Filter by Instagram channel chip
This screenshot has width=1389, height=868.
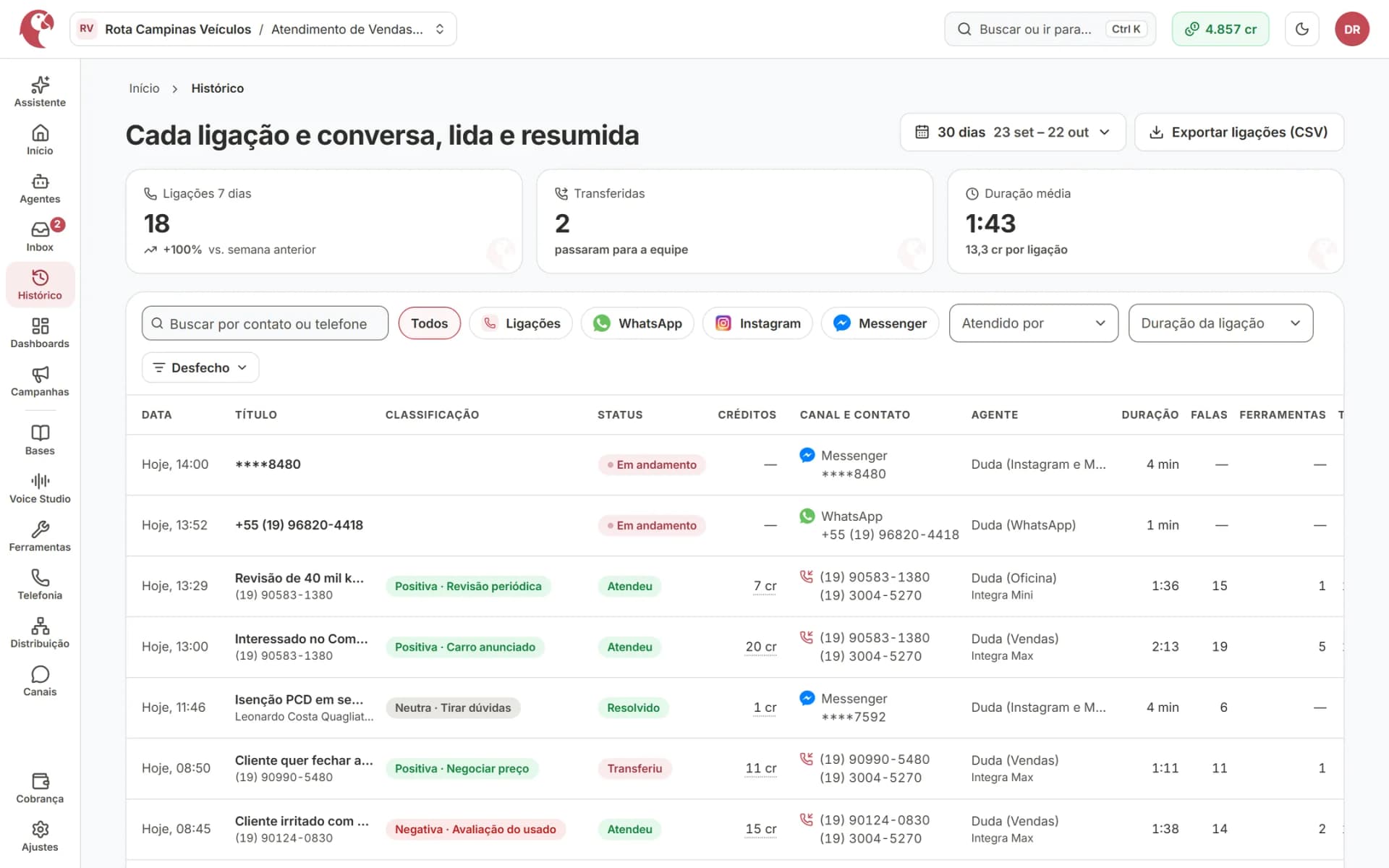tap(757, 323)
